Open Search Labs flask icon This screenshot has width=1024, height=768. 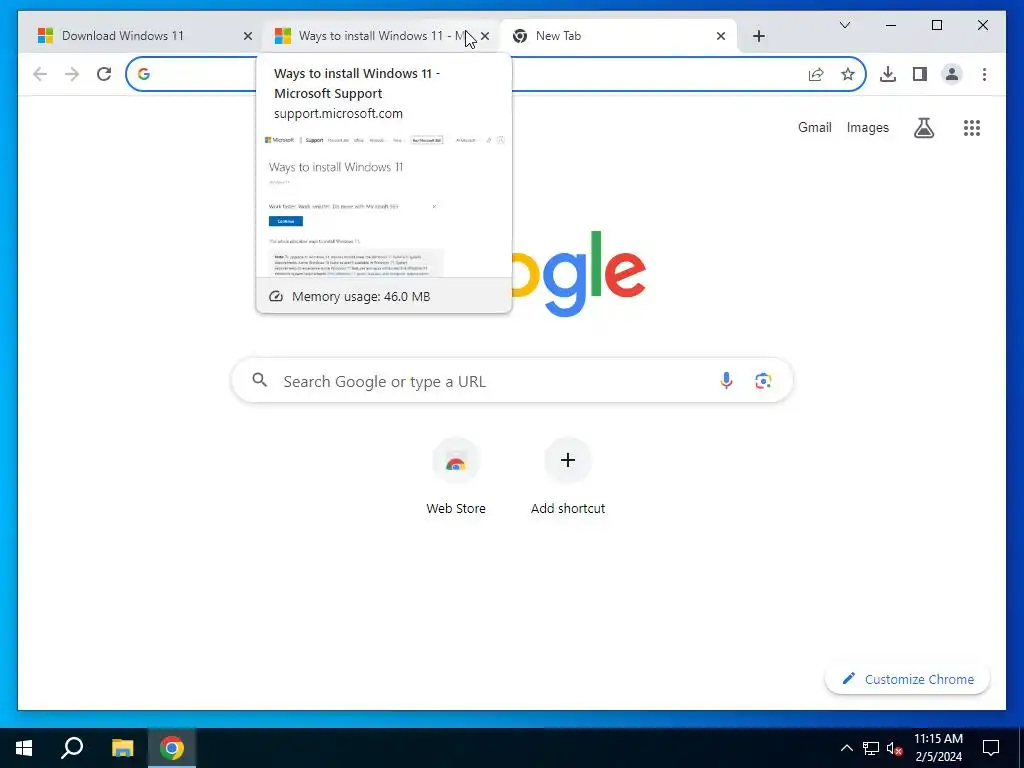pos(923,127)
